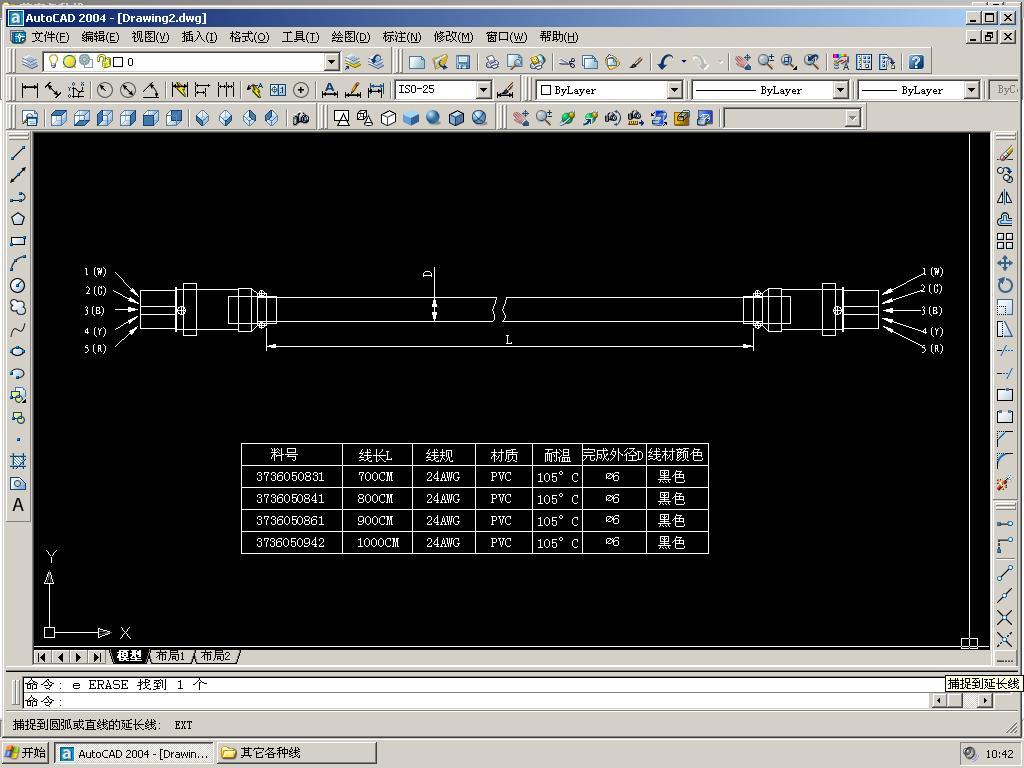This screenshot has height=768, width=1024.
Task: Expand the ByLayer lineweight dropdown
Action: (x=971, y=89)
